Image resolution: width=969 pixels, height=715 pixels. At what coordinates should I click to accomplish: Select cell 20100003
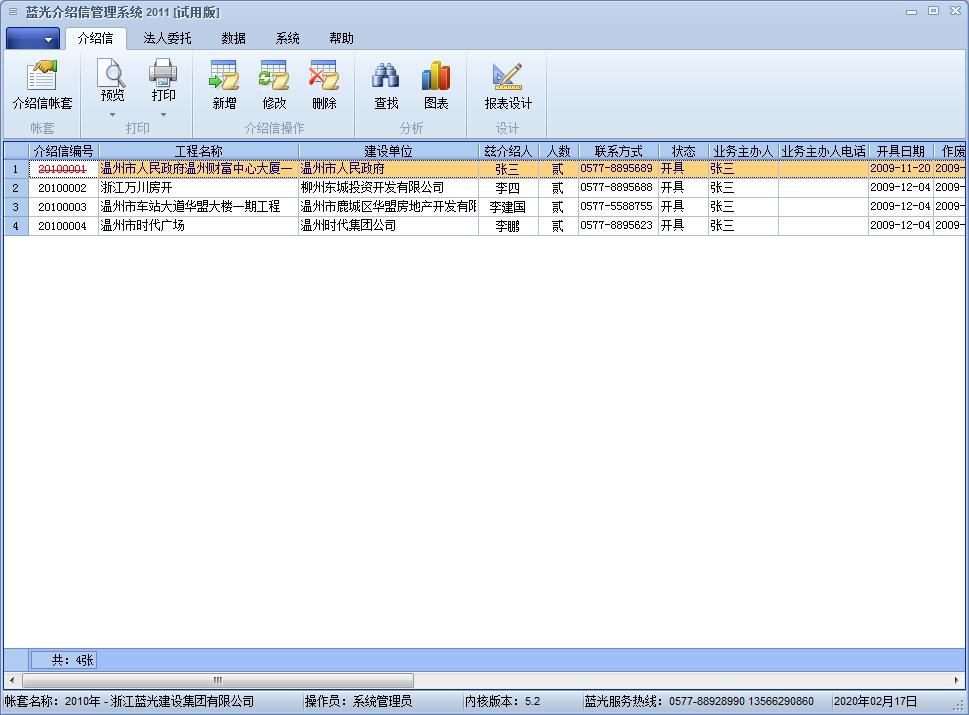(x=63, y=207)
